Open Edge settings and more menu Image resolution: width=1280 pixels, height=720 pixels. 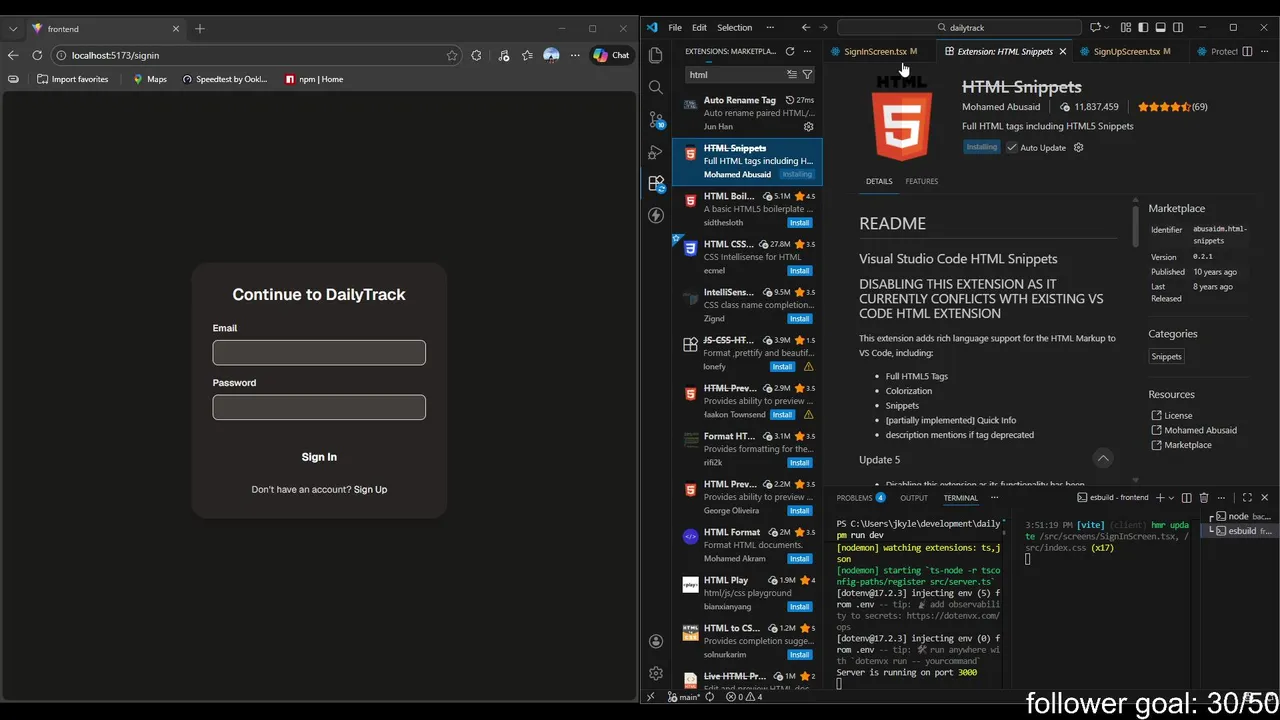575,55
